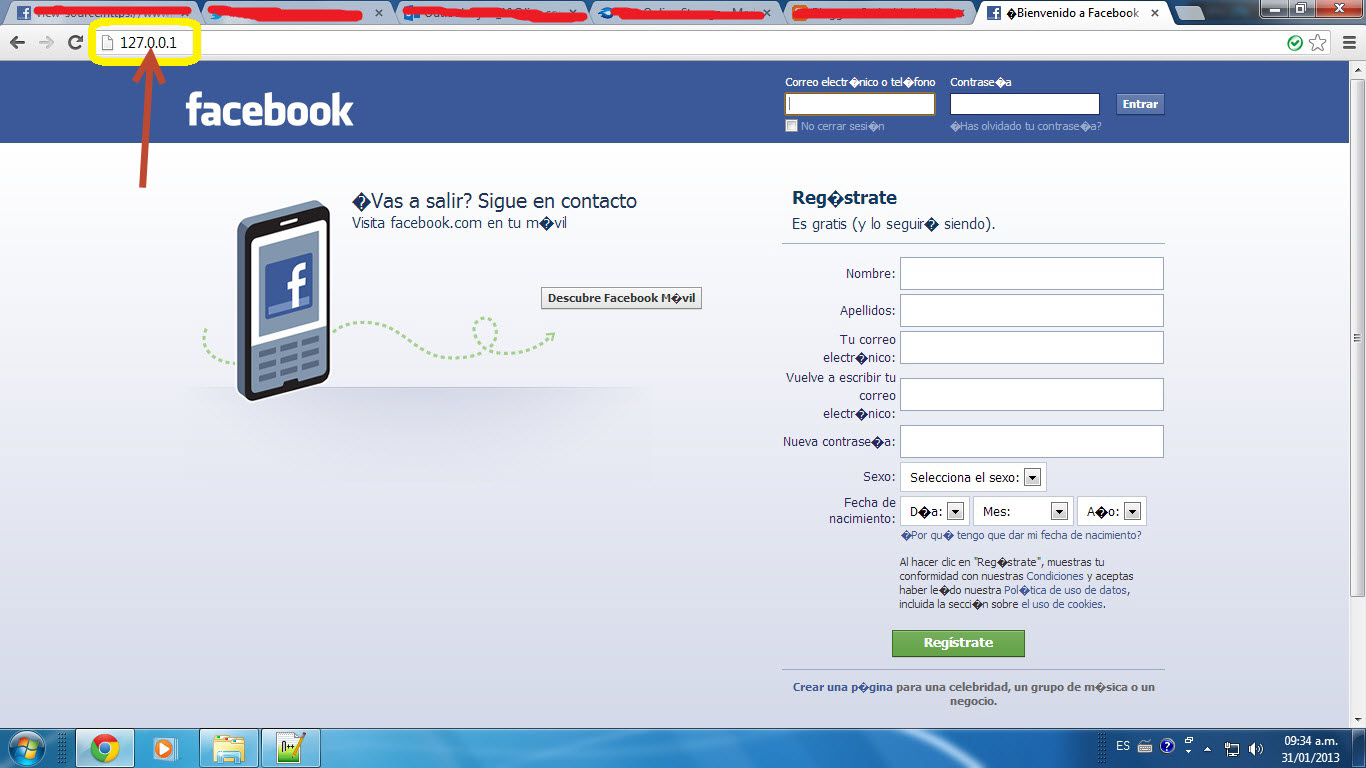
Task: Click the 'Vuelve a escribir tu correo' field
Action: coord(1032,394)
